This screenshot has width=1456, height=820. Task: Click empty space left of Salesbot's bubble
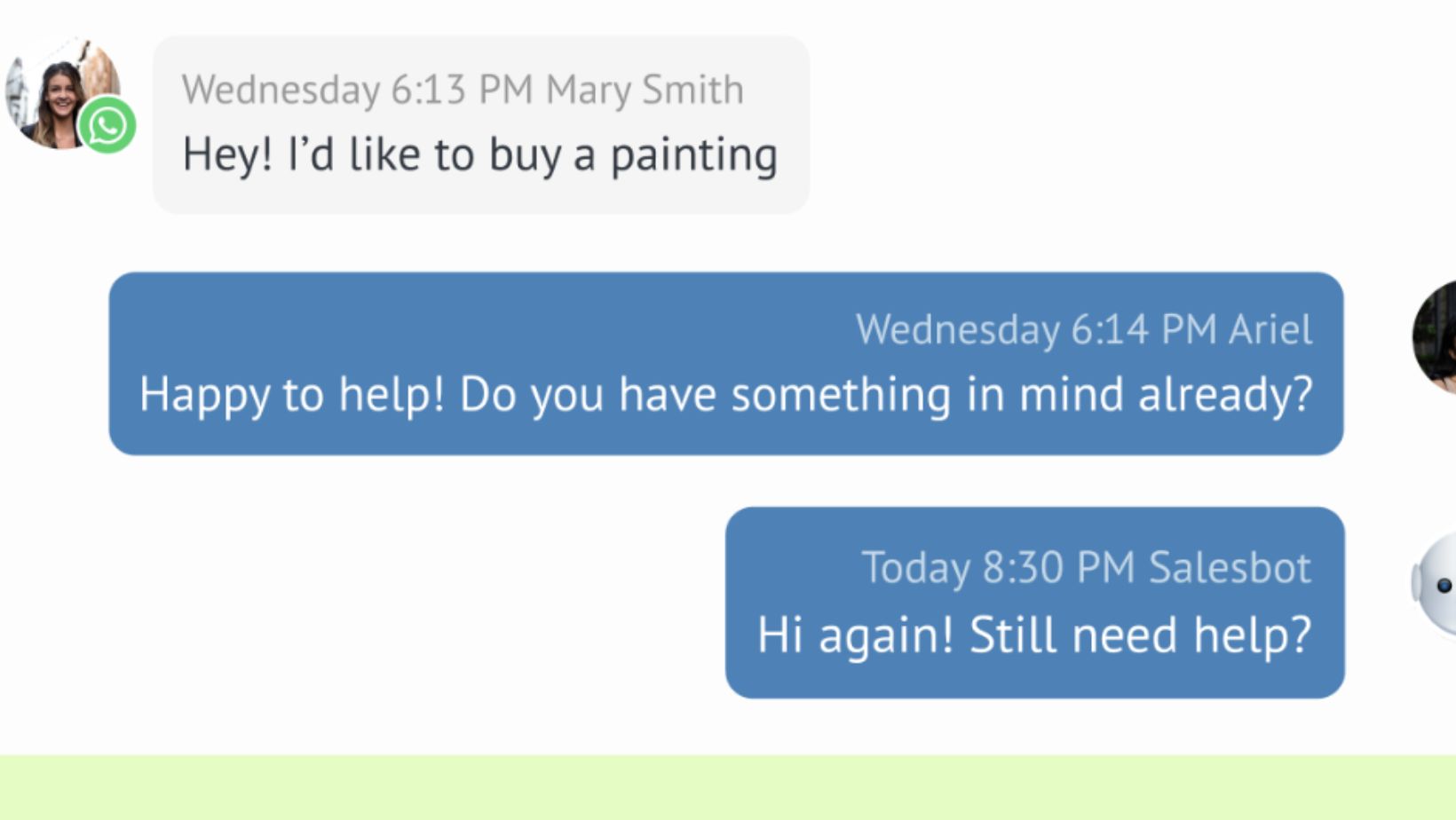click(x=400, y=603)
